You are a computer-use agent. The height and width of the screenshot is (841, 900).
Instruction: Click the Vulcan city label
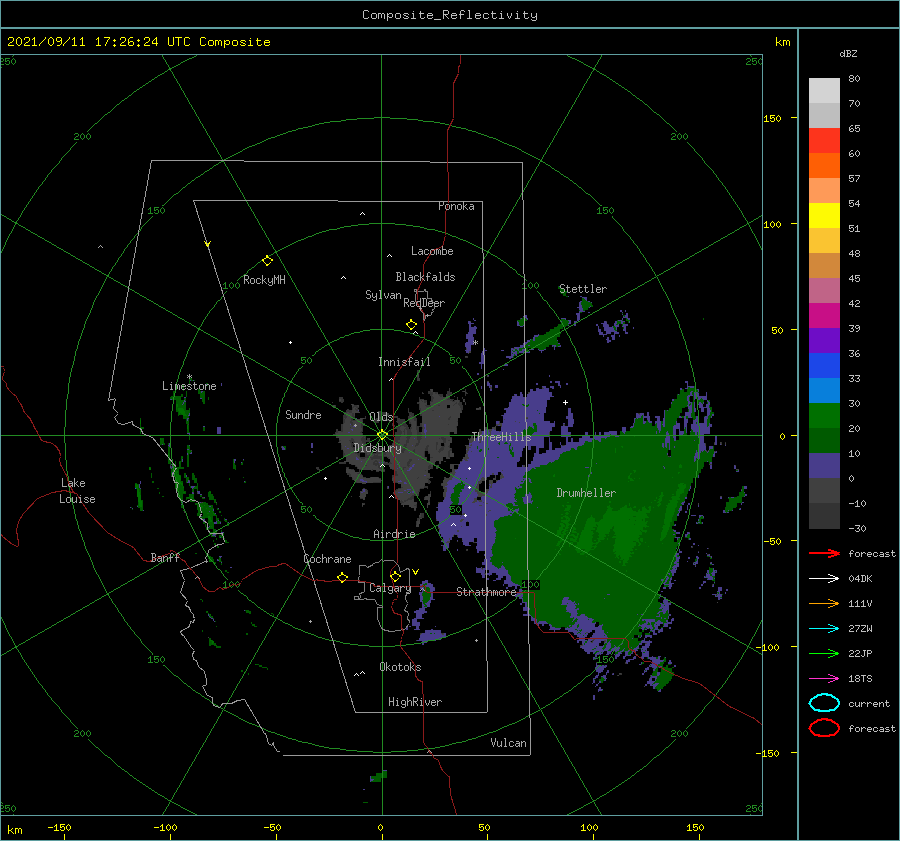(508, 743)
